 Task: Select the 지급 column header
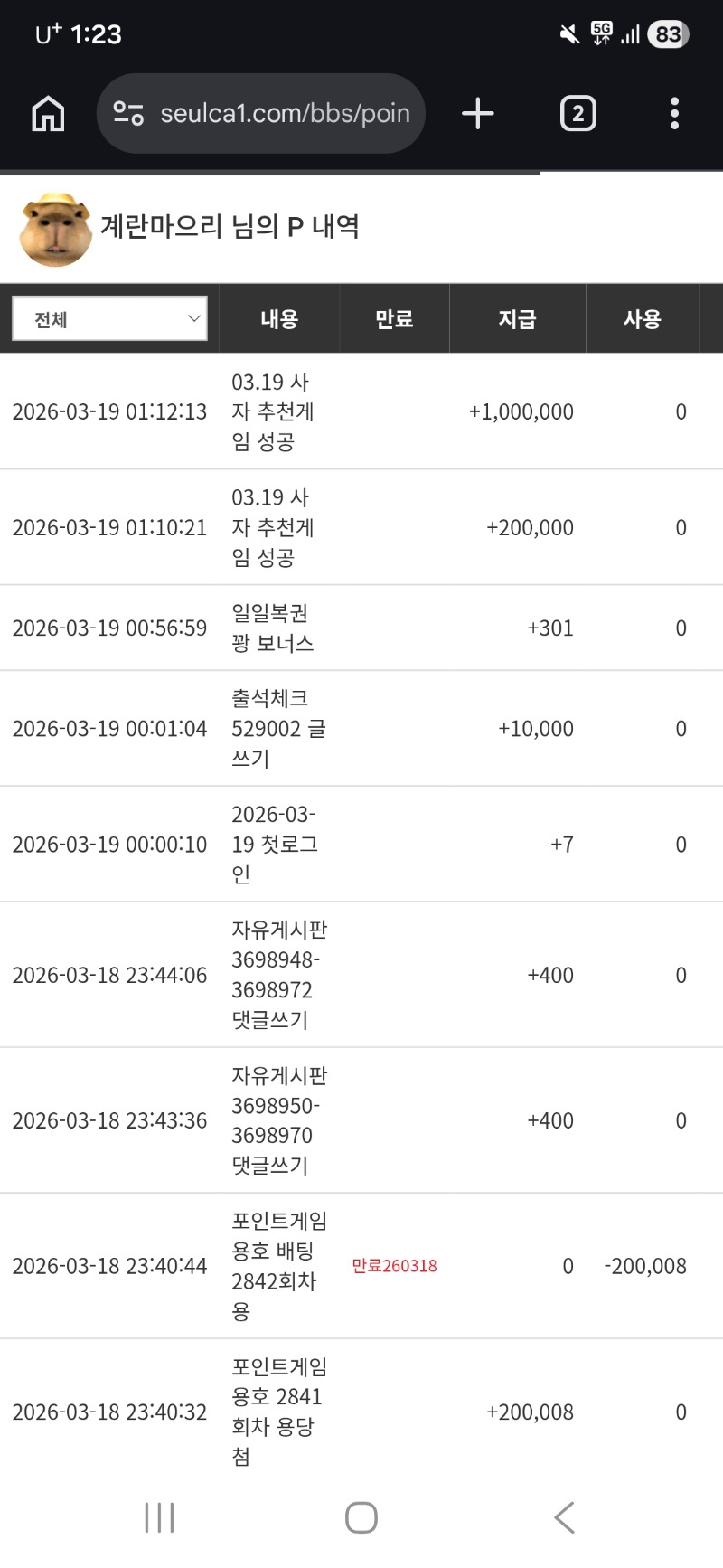click(x=517, y=319)
